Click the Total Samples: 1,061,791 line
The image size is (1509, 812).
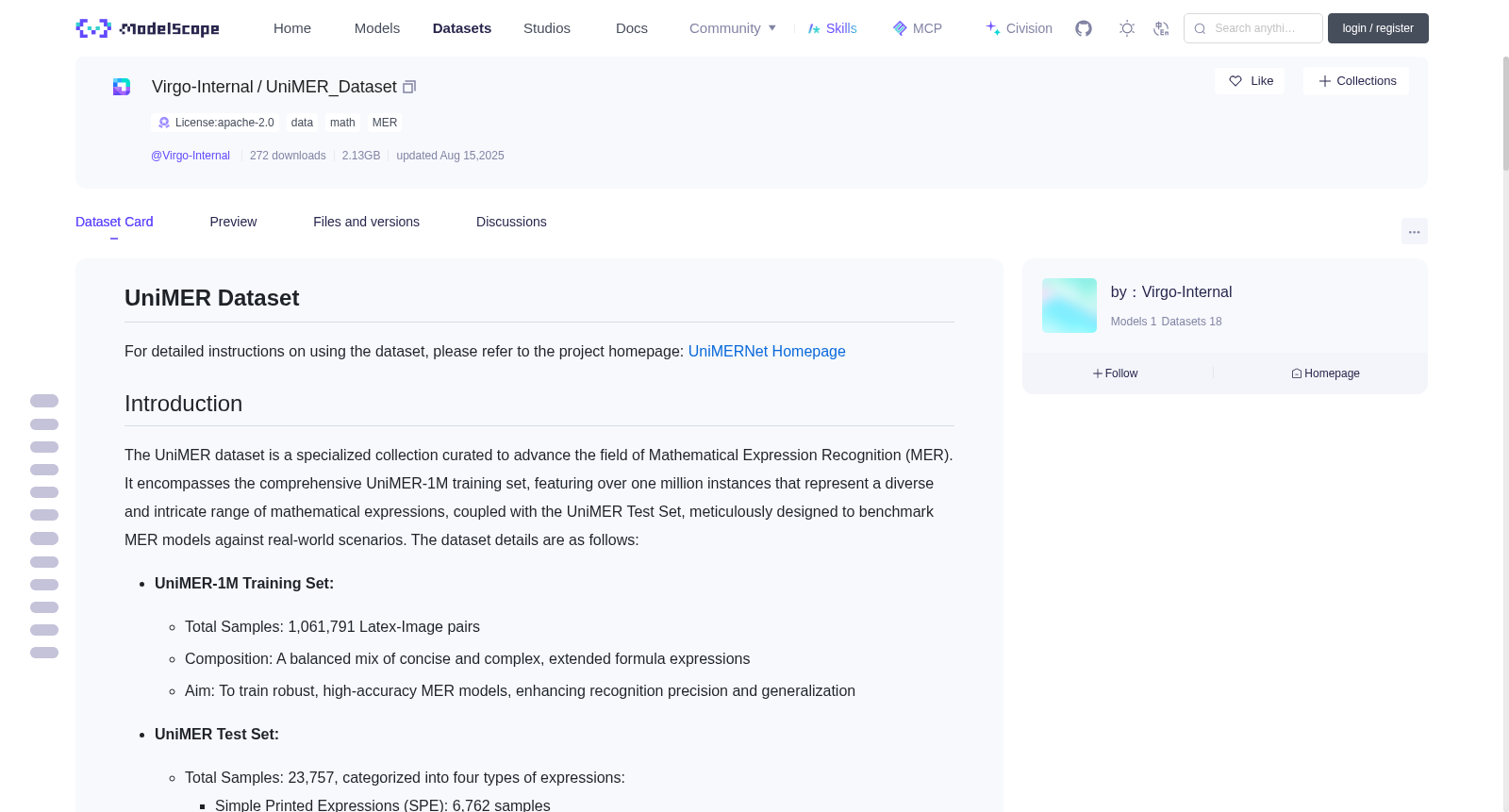tap(332, 627)
